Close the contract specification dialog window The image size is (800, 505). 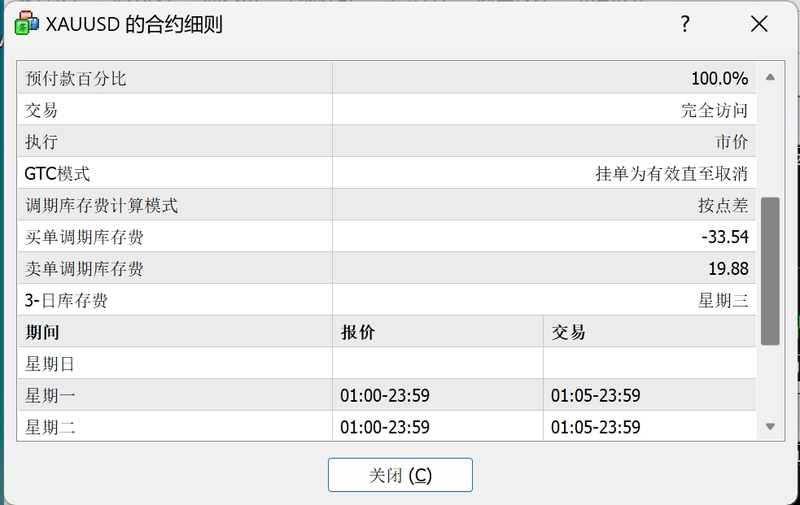pos(759,25)
